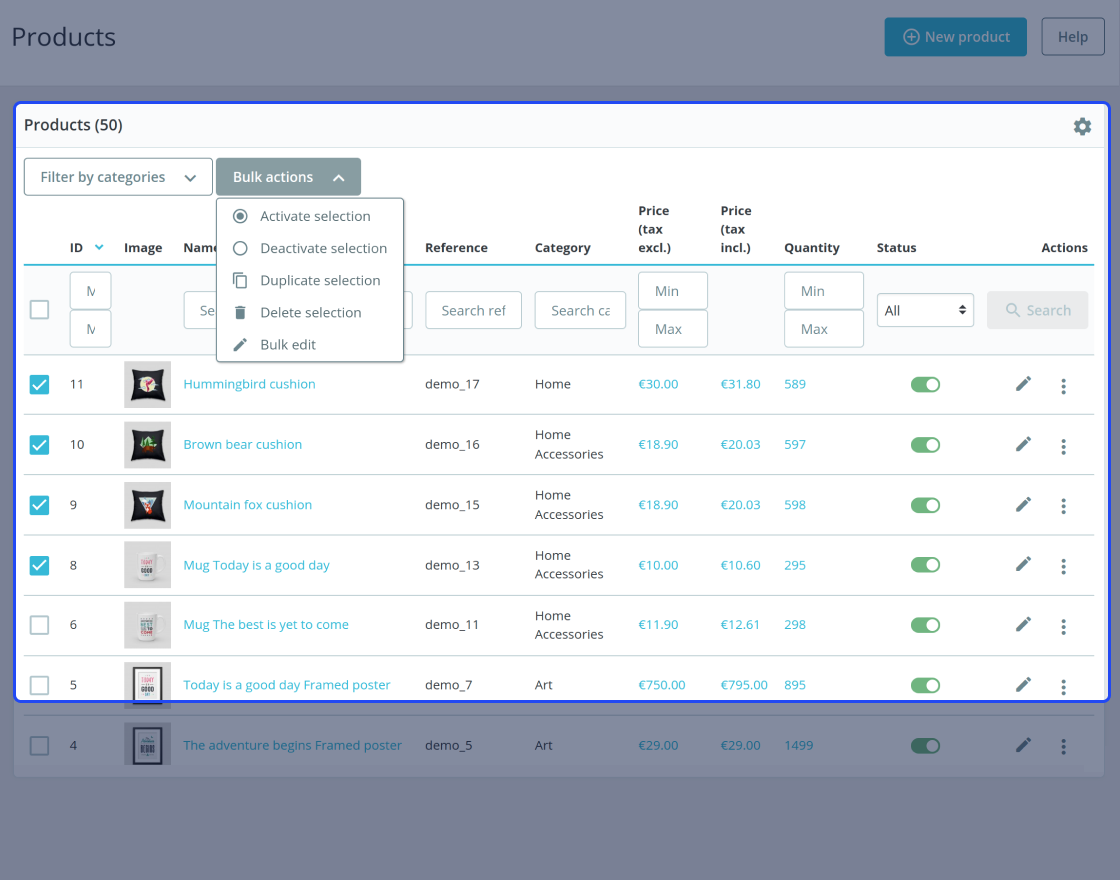Edit Brown bear cushion via pencil icon
Image resolution: width=1120 pixels, height=880 pixels.
pyautogui.click(x=1023, y=444)
